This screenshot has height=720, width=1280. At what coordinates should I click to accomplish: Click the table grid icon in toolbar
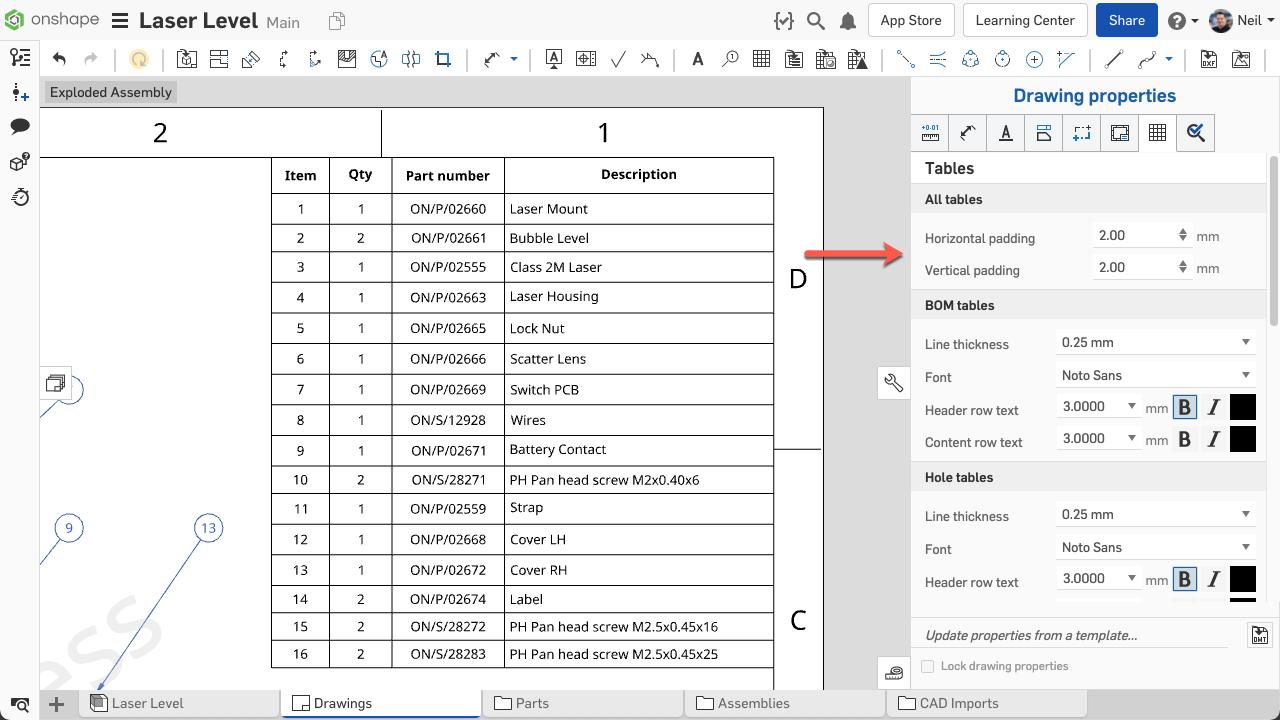coord(761,60)
